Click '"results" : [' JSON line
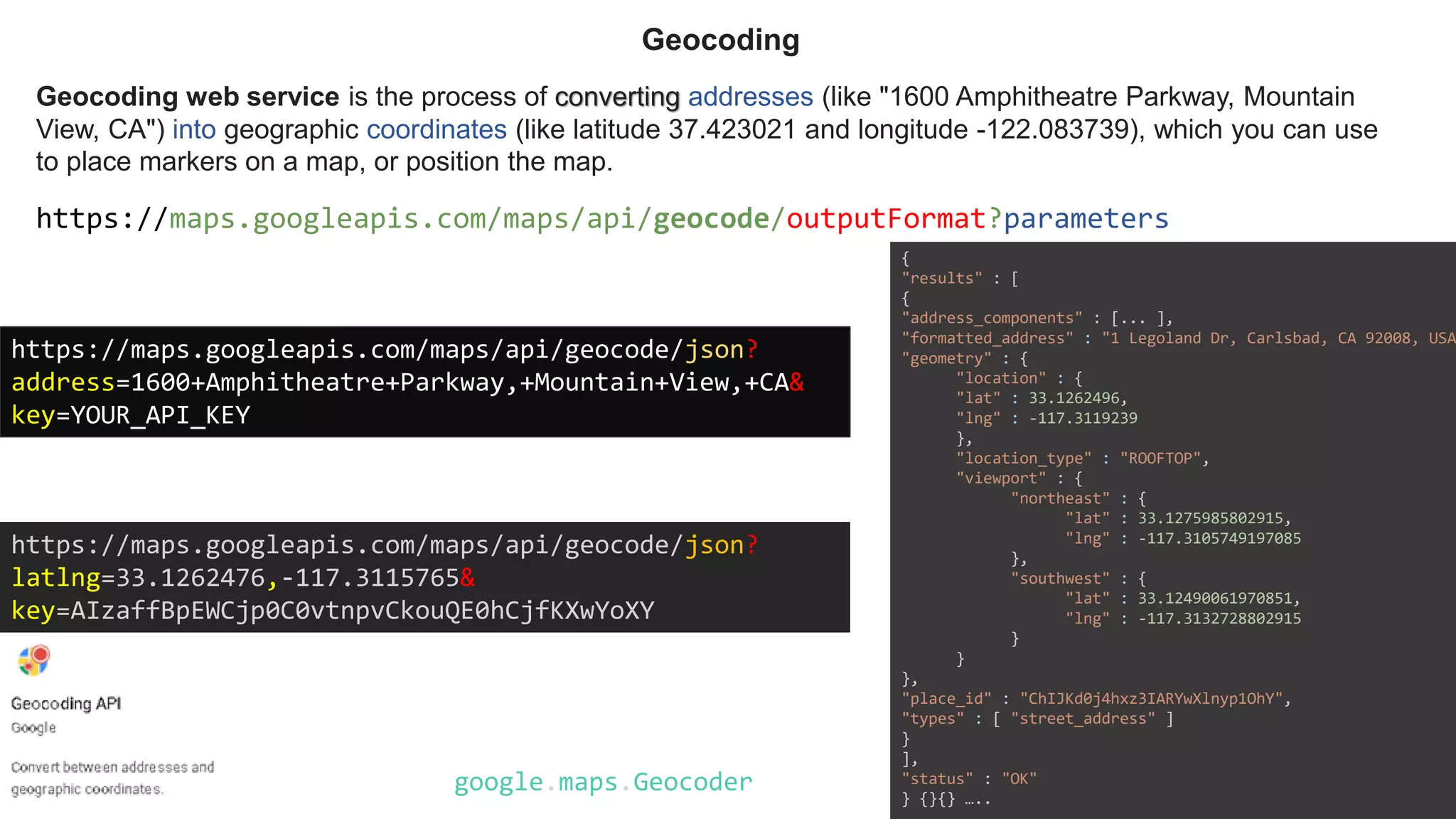1456x819 pixels. (x=960, y=279)
